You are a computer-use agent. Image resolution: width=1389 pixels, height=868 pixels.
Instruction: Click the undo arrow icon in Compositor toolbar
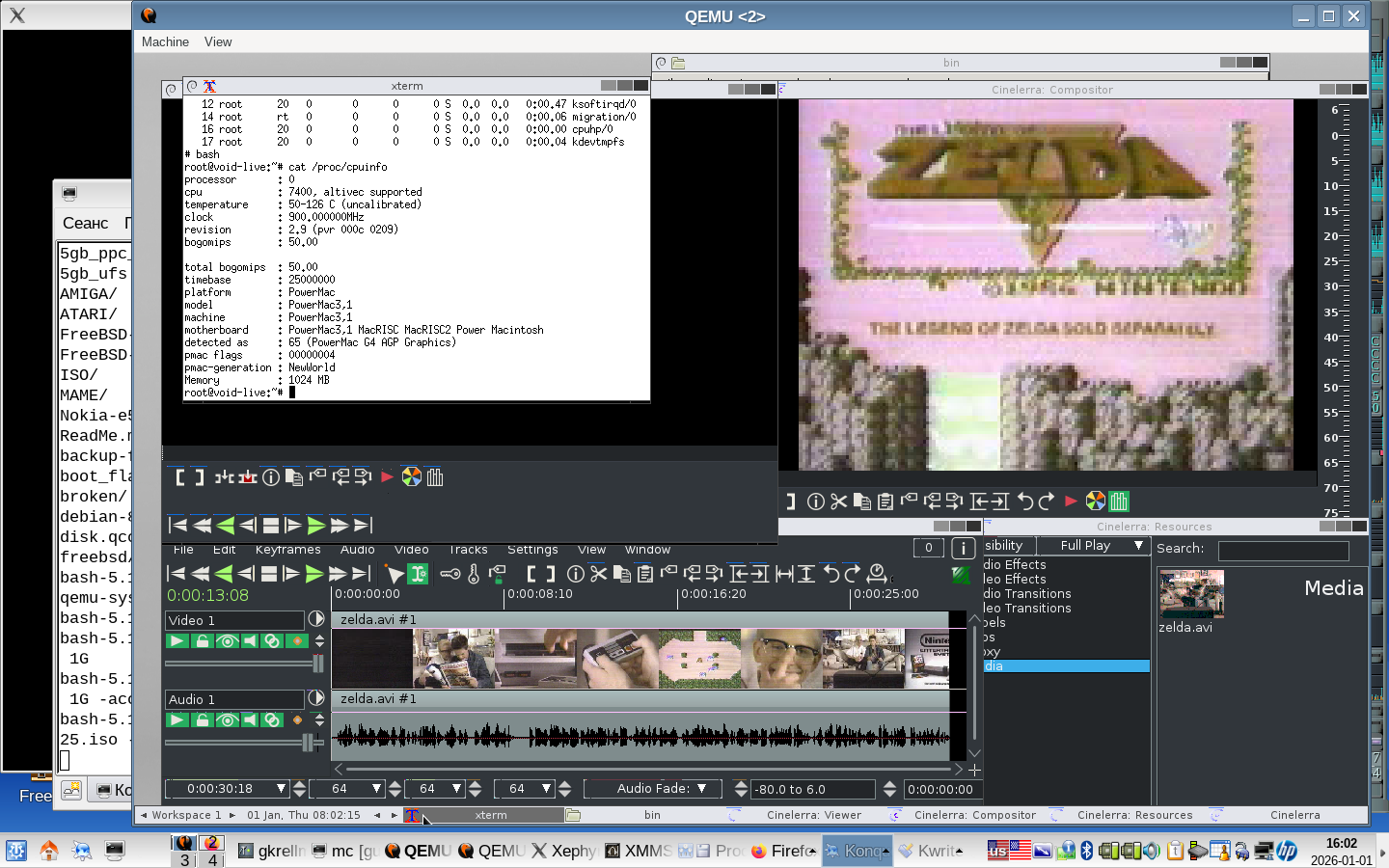point(1026,502)
